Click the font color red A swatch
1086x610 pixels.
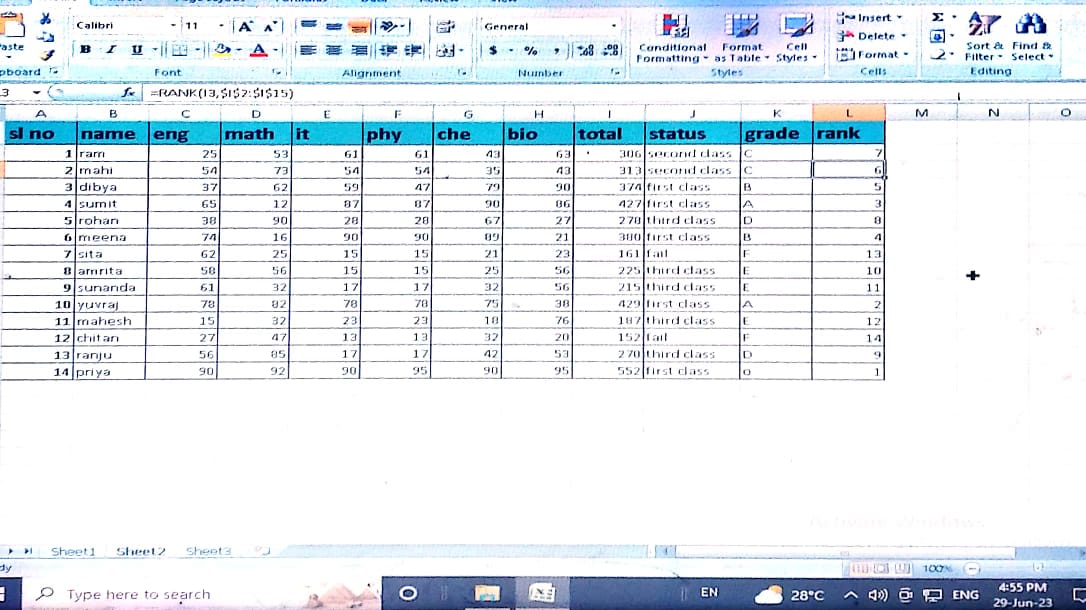tap(258, 50)
